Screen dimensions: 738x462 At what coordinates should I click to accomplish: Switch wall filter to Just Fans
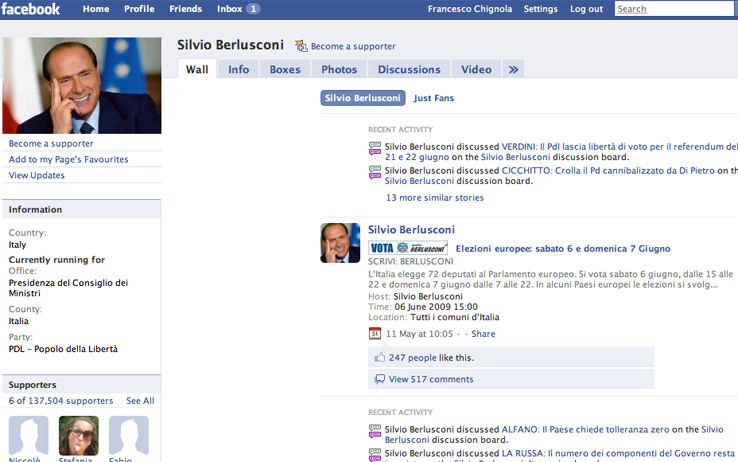(x=433, y=98)
